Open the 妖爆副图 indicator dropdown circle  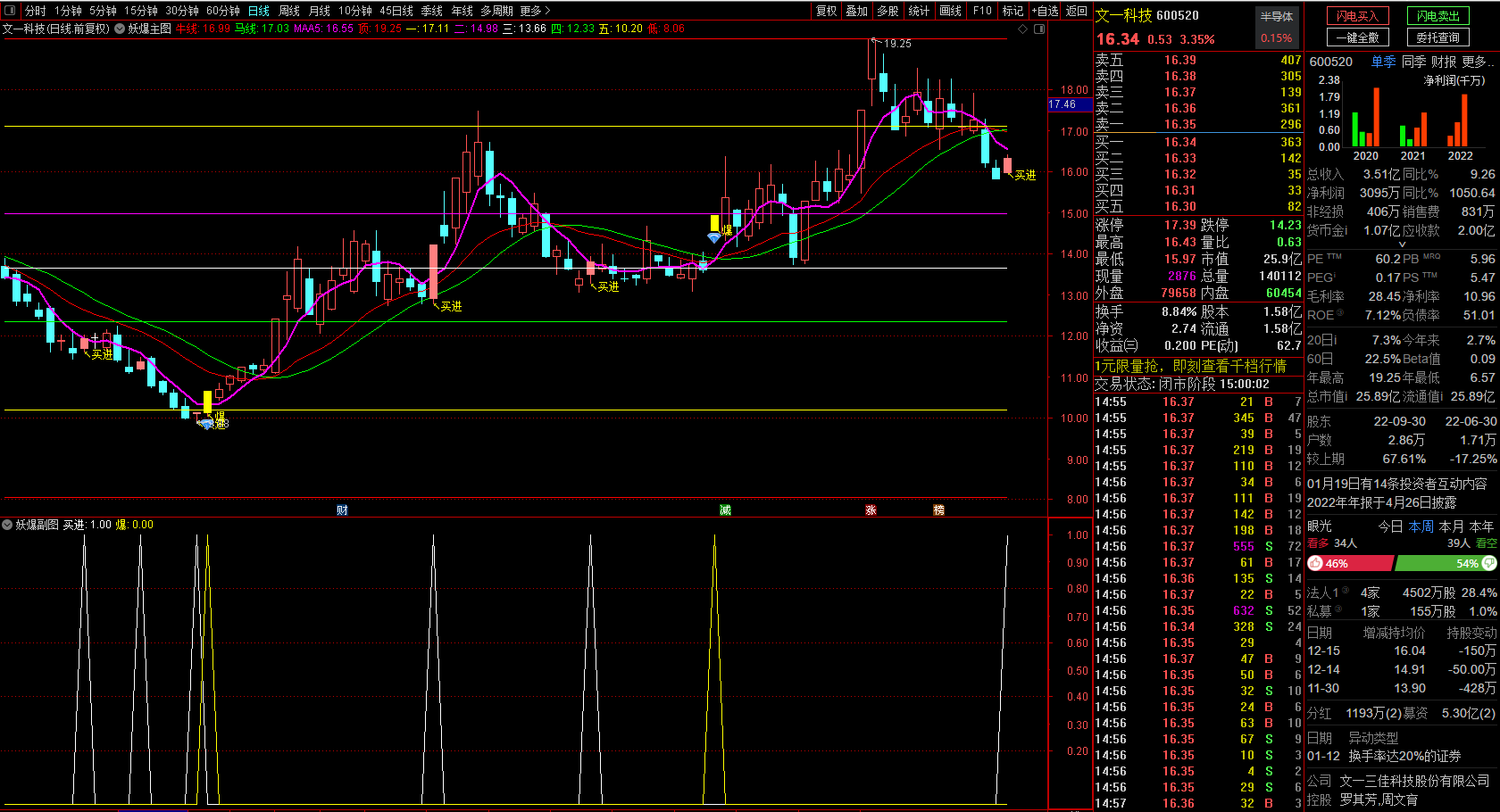pyautogui.click(x=7, y=525)
